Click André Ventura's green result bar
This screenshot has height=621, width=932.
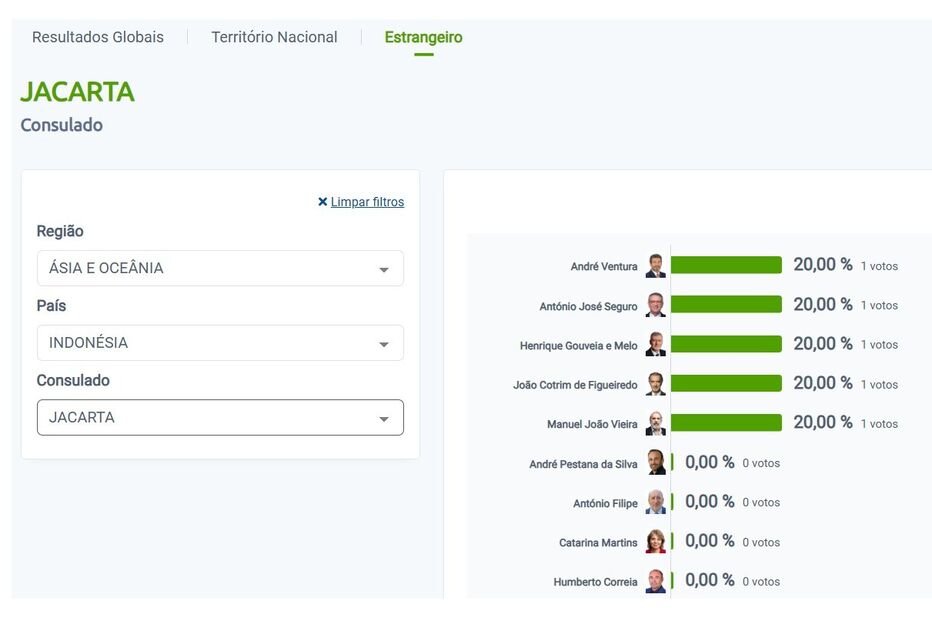tap(726, 265)
